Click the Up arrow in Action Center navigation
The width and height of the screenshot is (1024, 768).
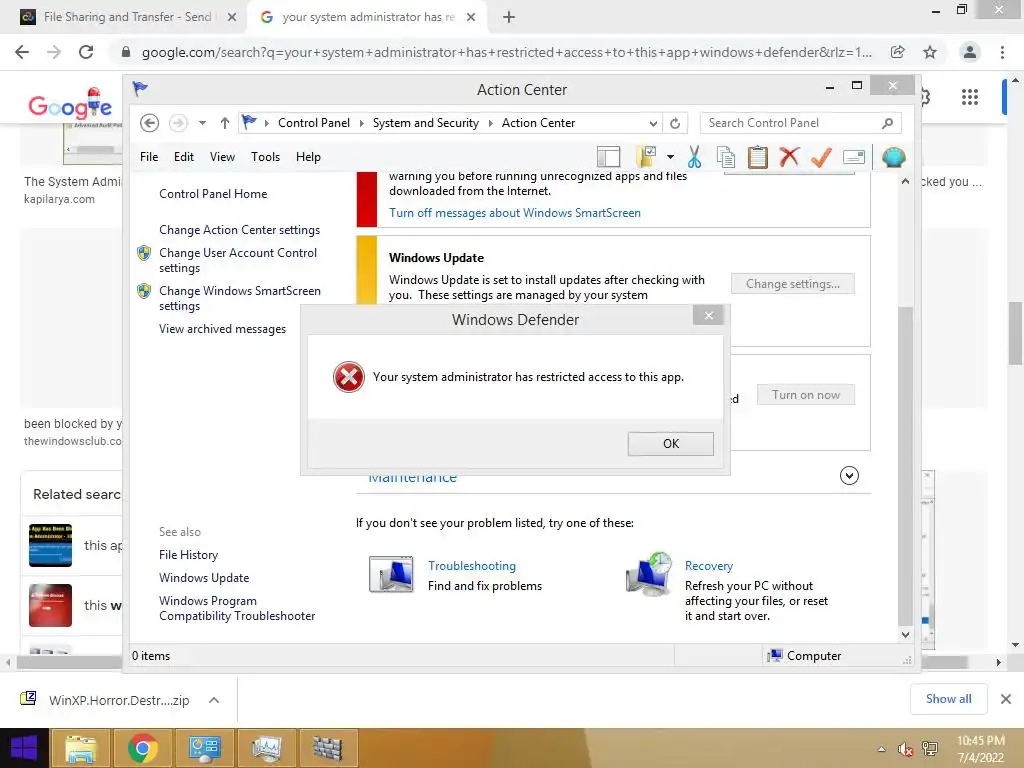(x=225, y=123)
